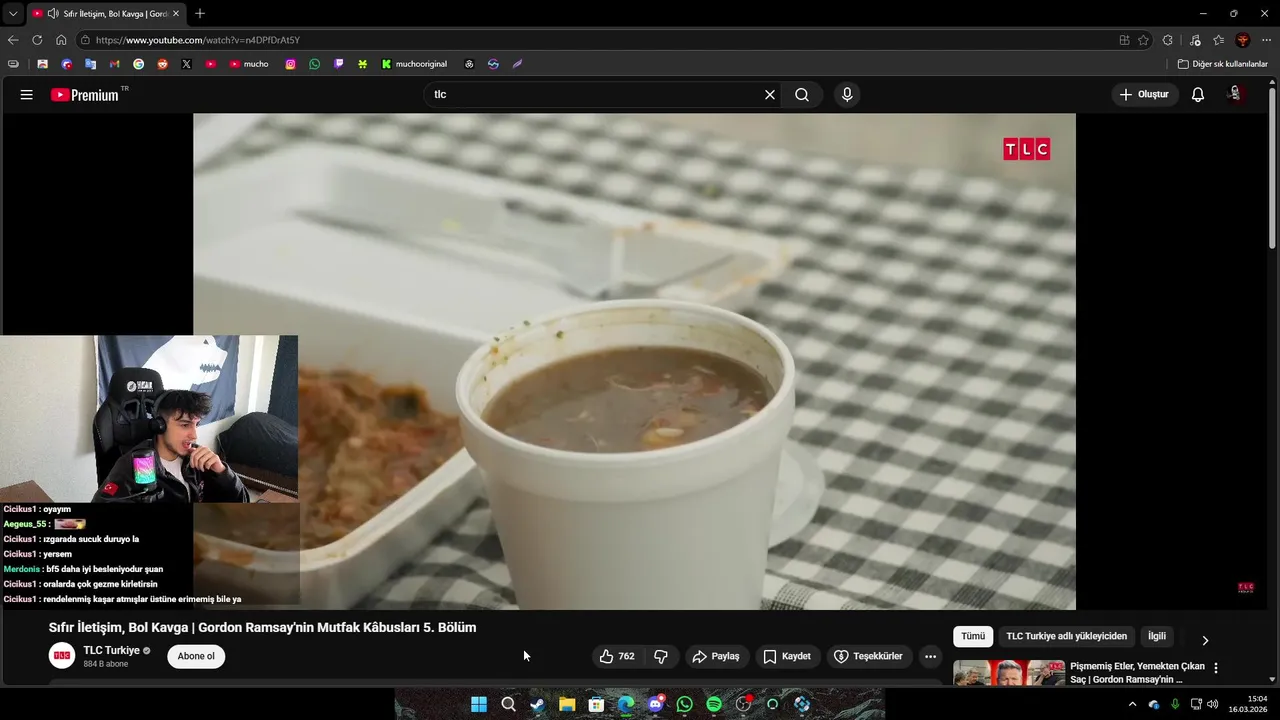Open Windows taskbar search

508,704
